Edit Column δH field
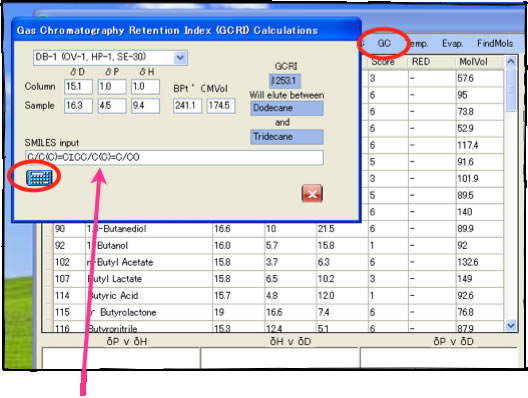528x398 pixels. point(145,87)
